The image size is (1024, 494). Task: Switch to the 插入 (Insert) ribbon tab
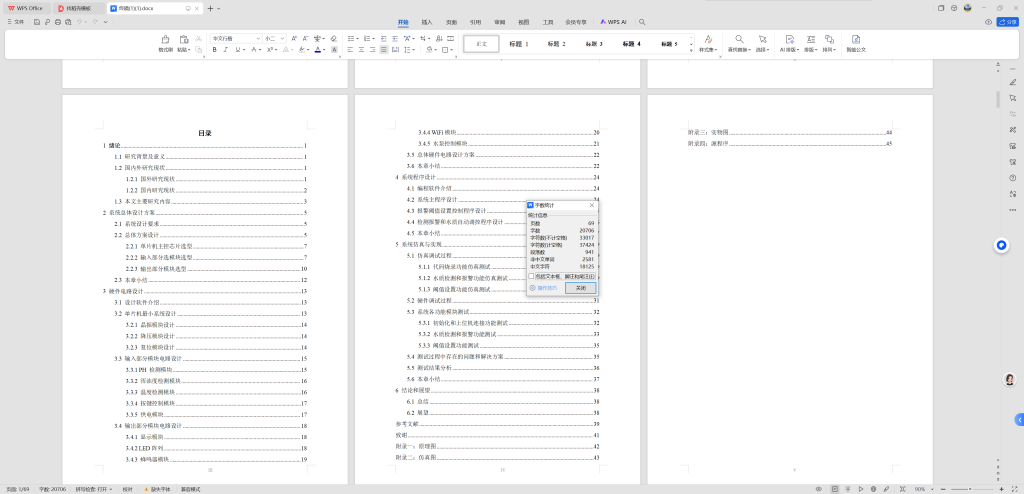tap(427, 21)
